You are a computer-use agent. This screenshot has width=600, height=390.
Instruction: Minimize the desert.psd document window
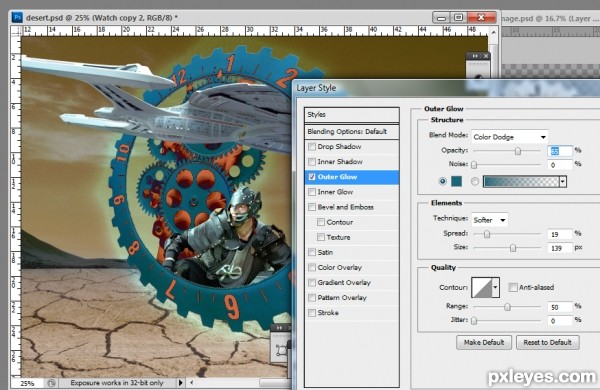(441, 18)
